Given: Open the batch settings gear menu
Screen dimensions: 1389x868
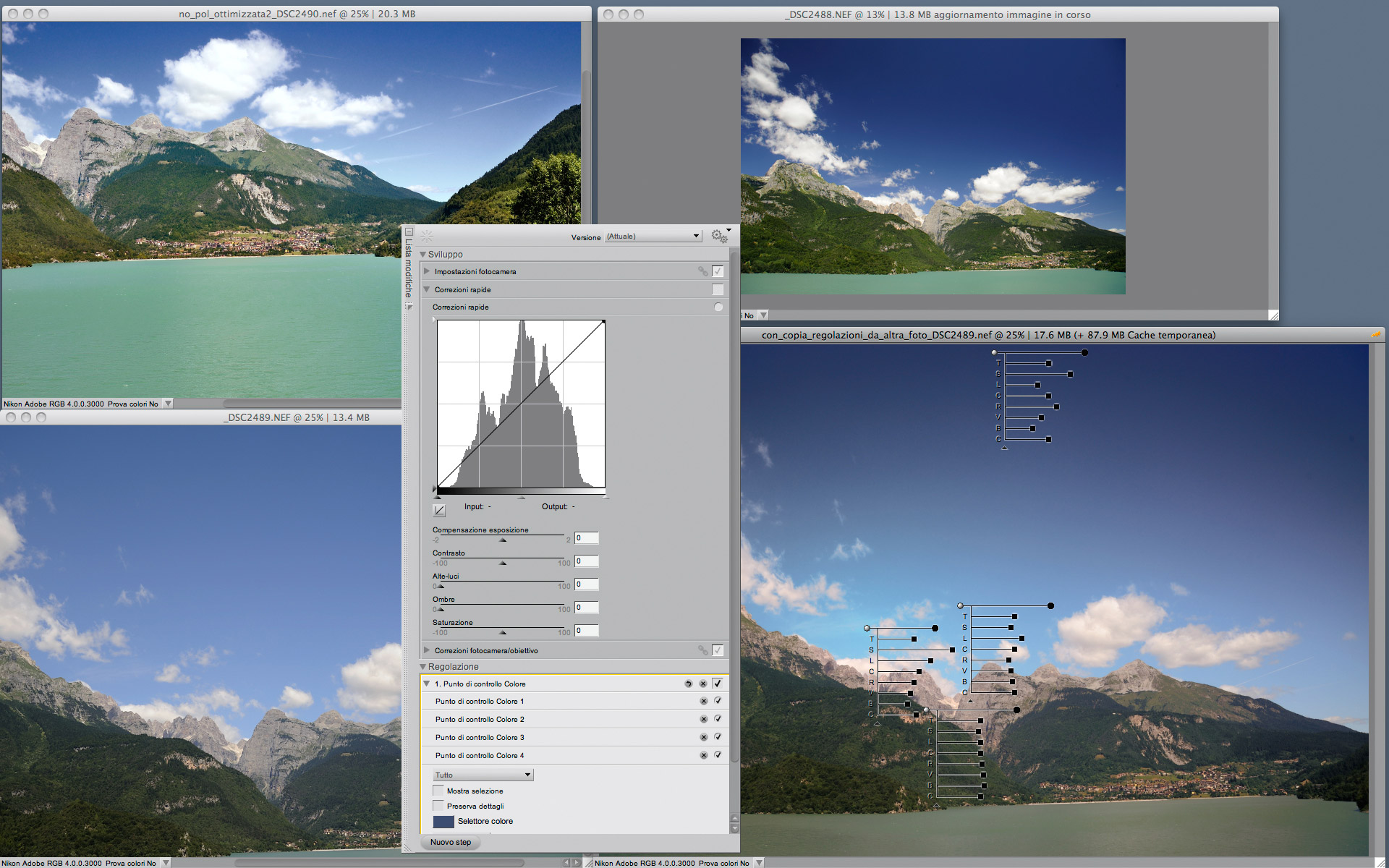Looking at the screenshot, I should tap(720, 237).
